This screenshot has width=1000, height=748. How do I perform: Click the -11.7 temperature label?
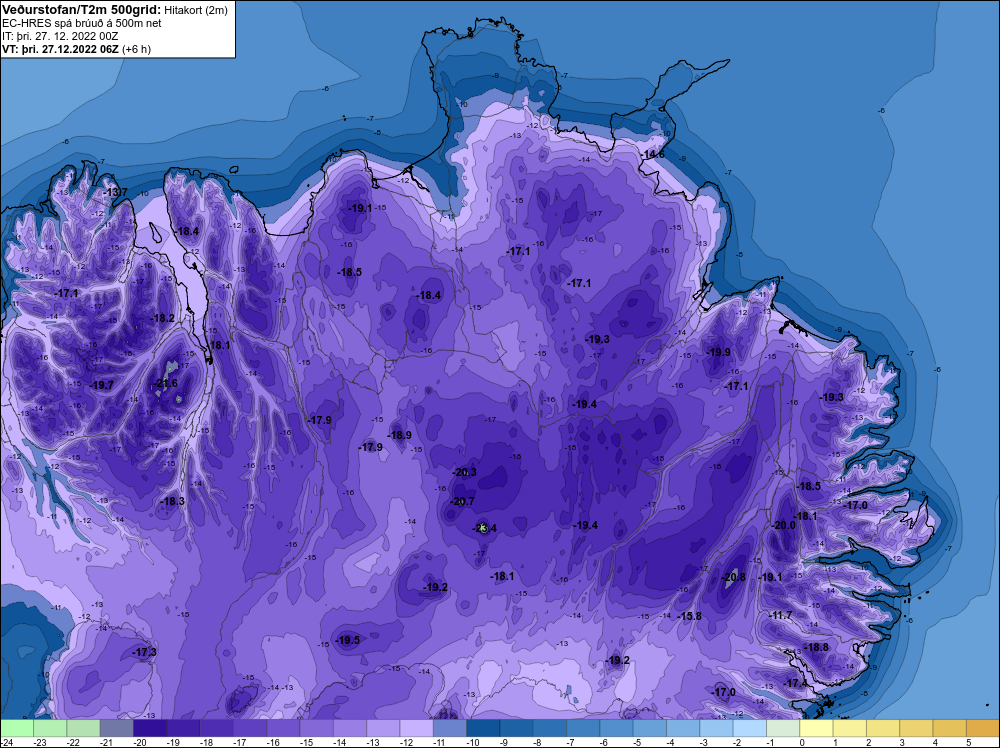click(x=779, y=615)
